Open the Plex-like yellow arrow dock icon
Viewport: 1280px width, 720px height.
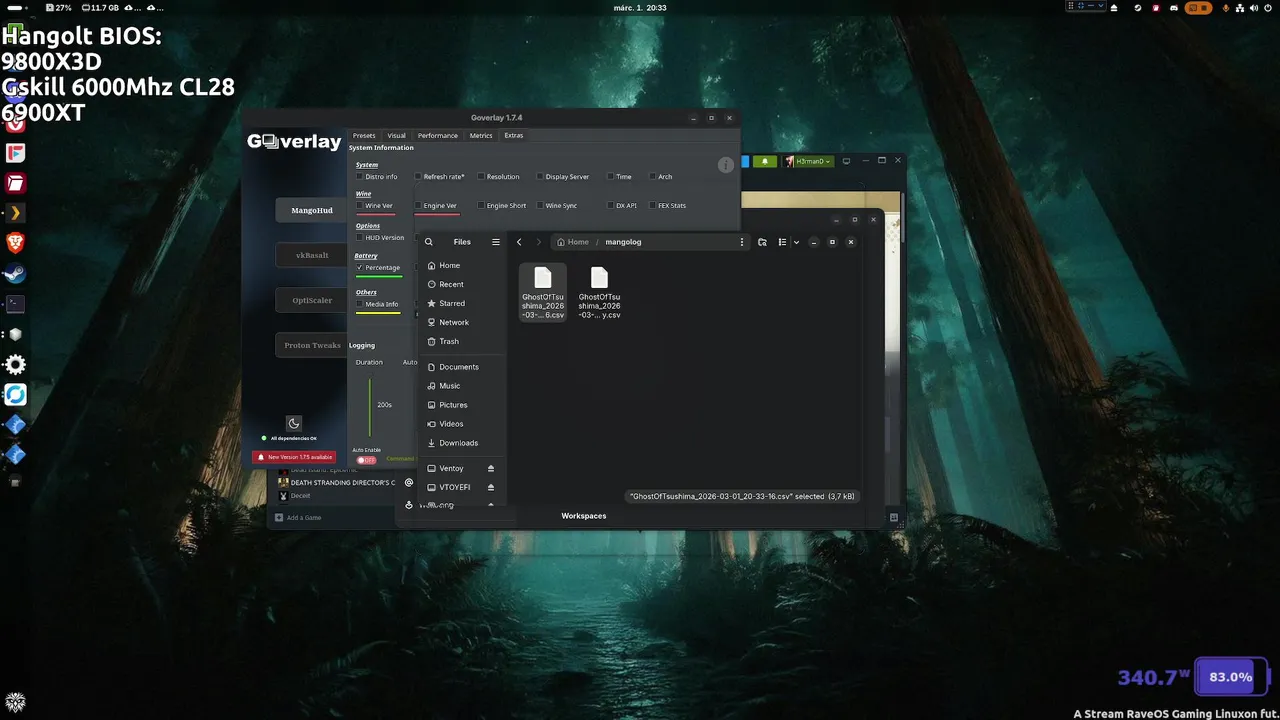15,213
